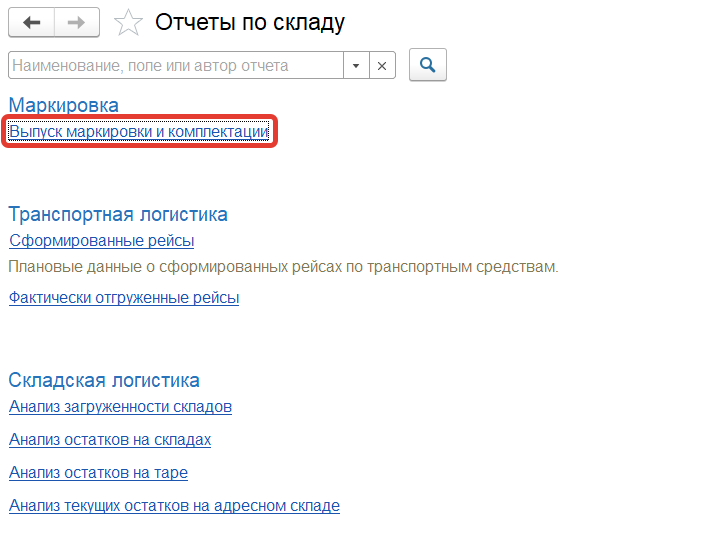
Task: Click the magnifier search button
Action: 428,65
